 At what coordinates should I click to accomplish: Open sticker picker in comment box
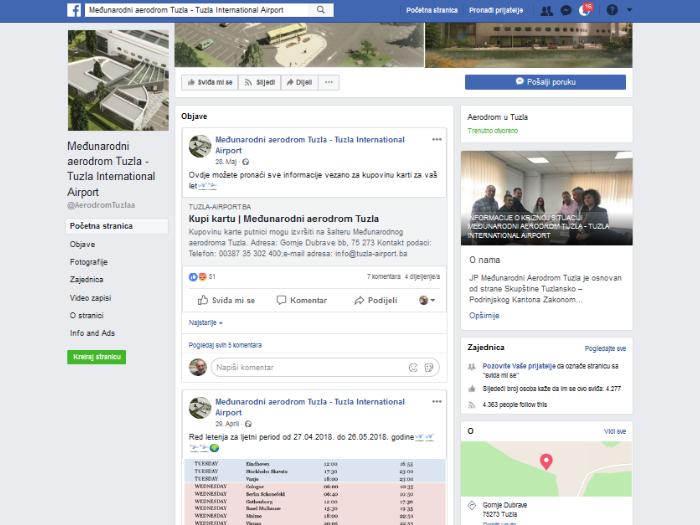[429, 367]
